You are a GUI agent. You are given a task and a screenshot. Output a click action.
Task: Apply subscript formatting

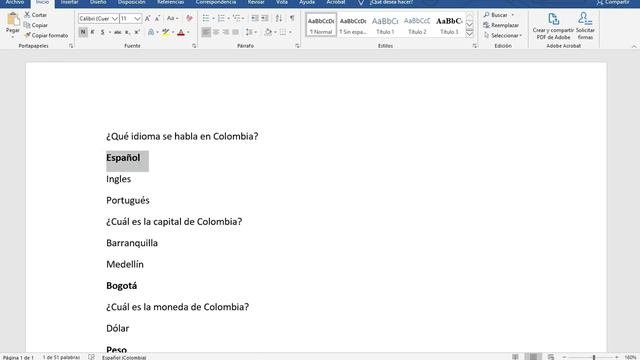tap(127, 32)
